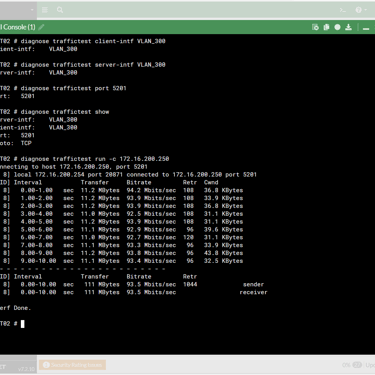Click the first 'Bitrate' column header
The height and width of the screenshot is (375, 375).
coord(139,182)
